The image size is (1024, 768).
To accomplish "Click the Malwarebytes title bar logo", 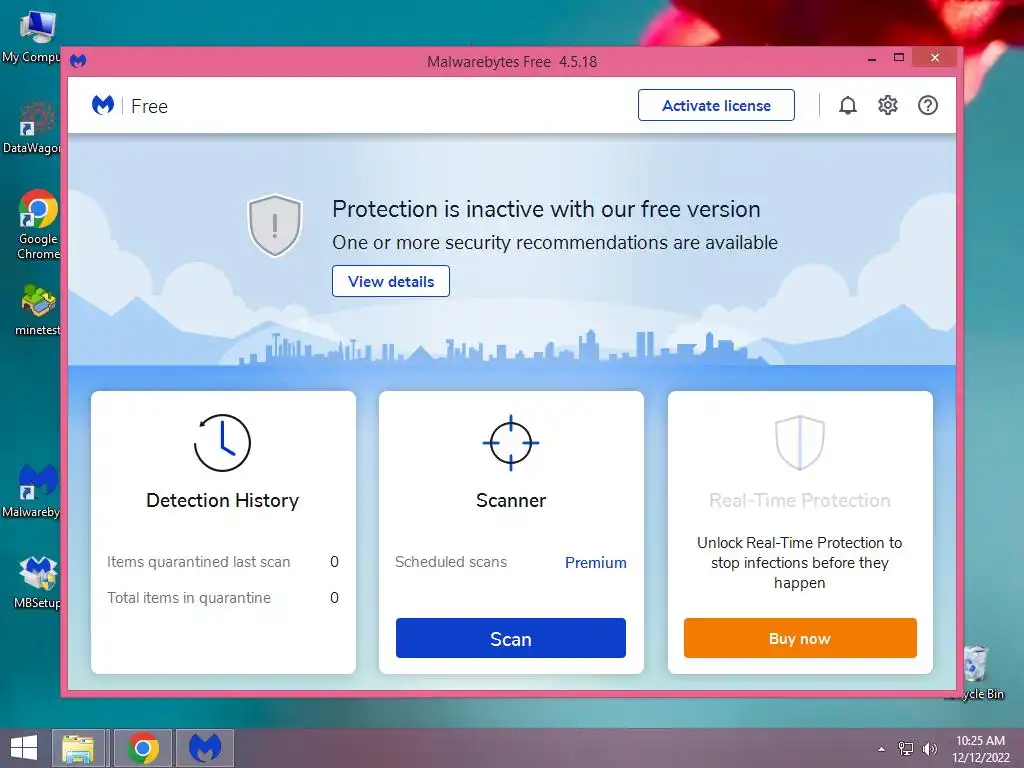I will tap(78, 61).
